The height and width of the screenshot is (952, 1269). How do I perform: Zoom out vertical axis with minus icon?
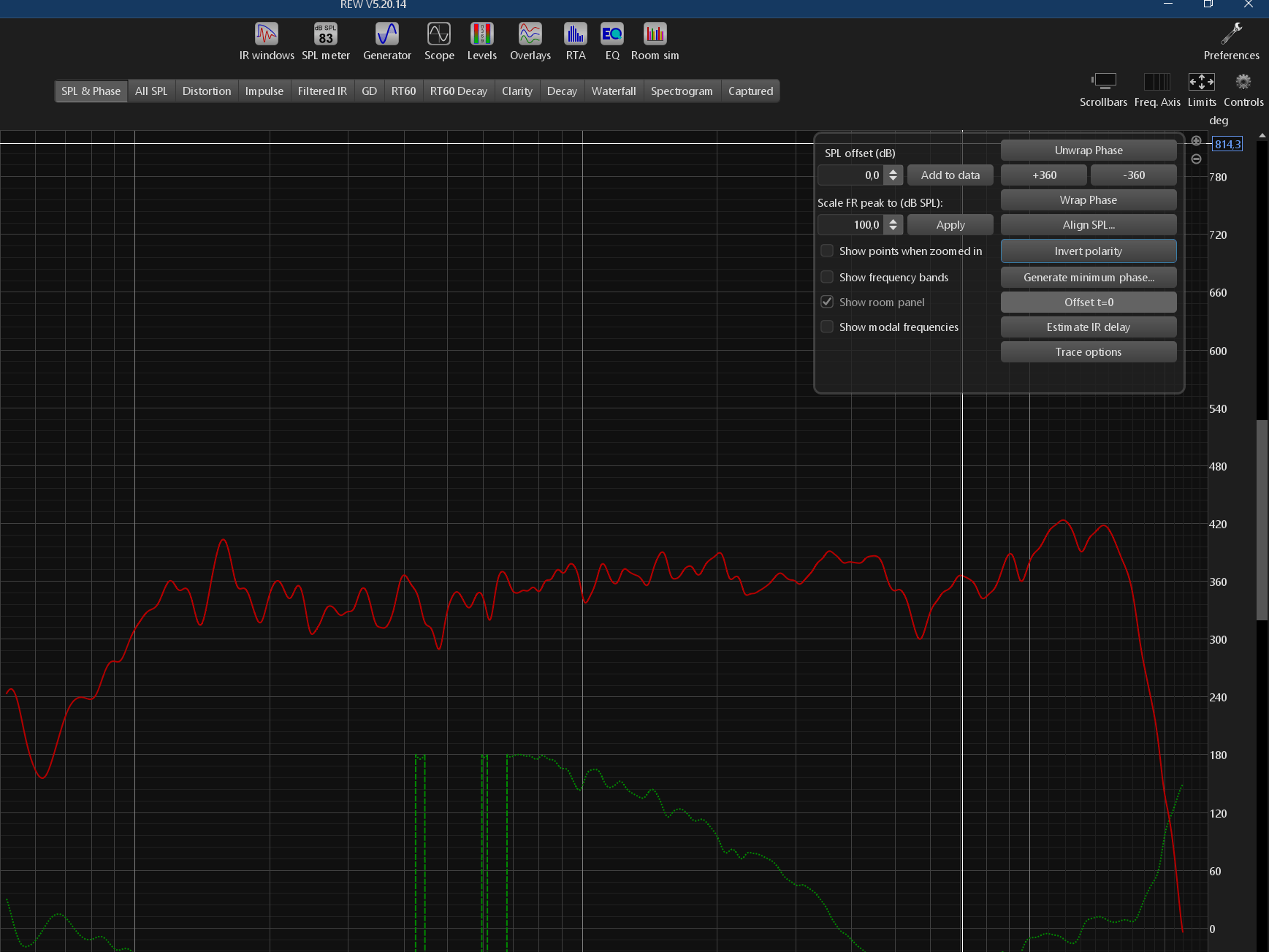click(1196, 159)
